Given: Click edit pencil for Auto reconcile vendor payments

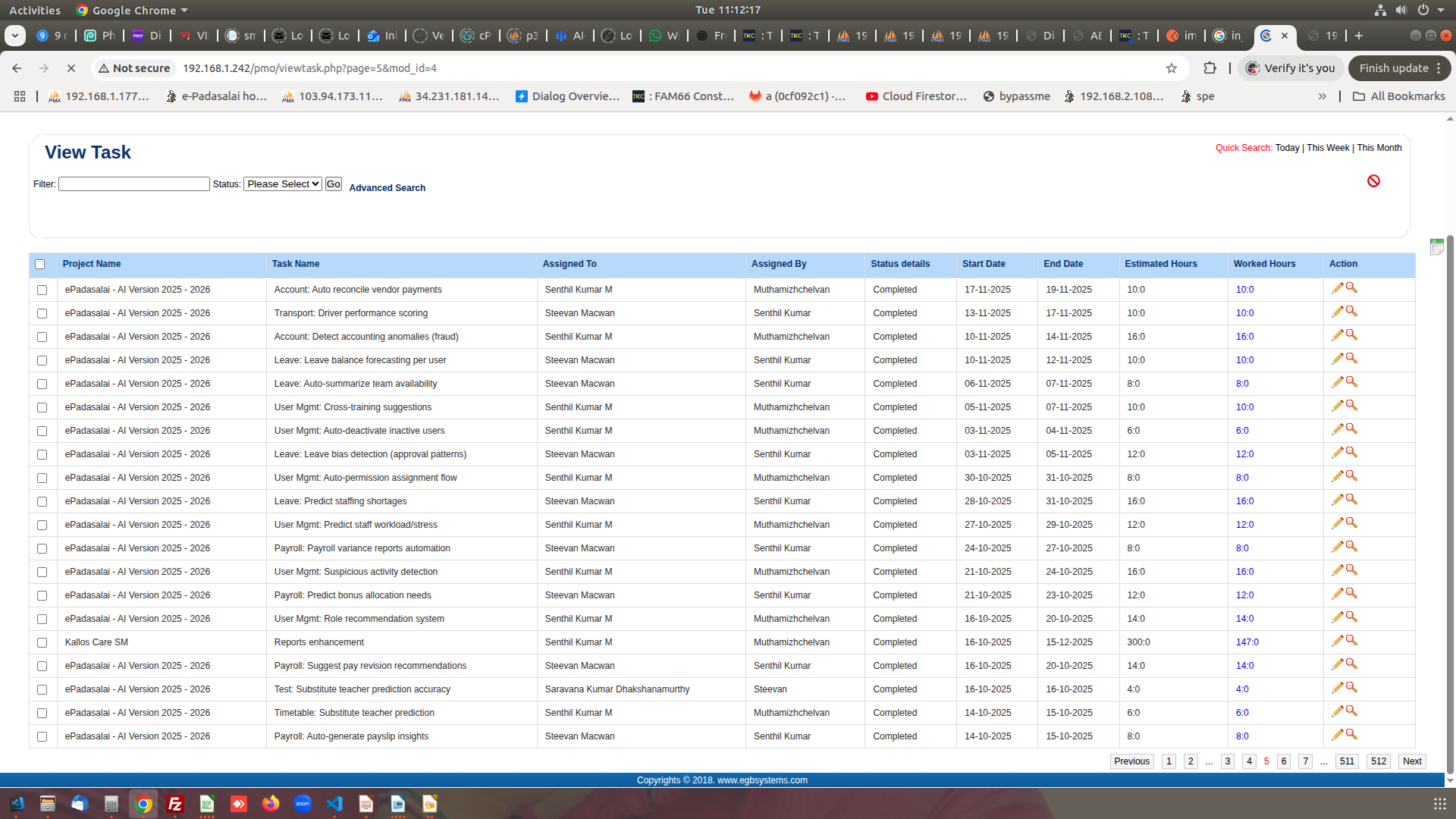Looking at the screenshot, I should pyautogui.click(x=1337, y=288).
